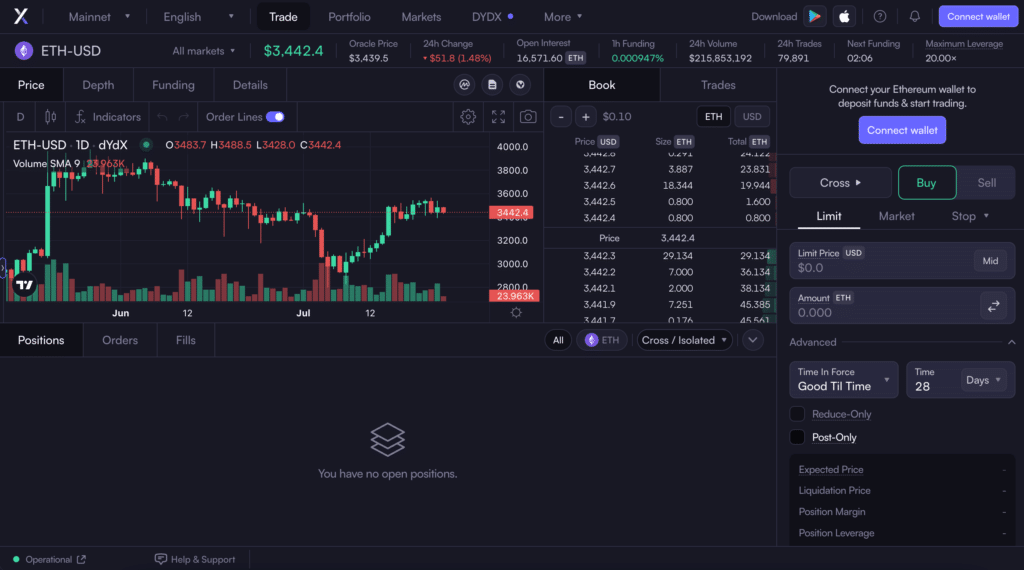Viewport: 1024px width, 570px height.
Task: Open More menu dropdown
Action: (562, 16)
